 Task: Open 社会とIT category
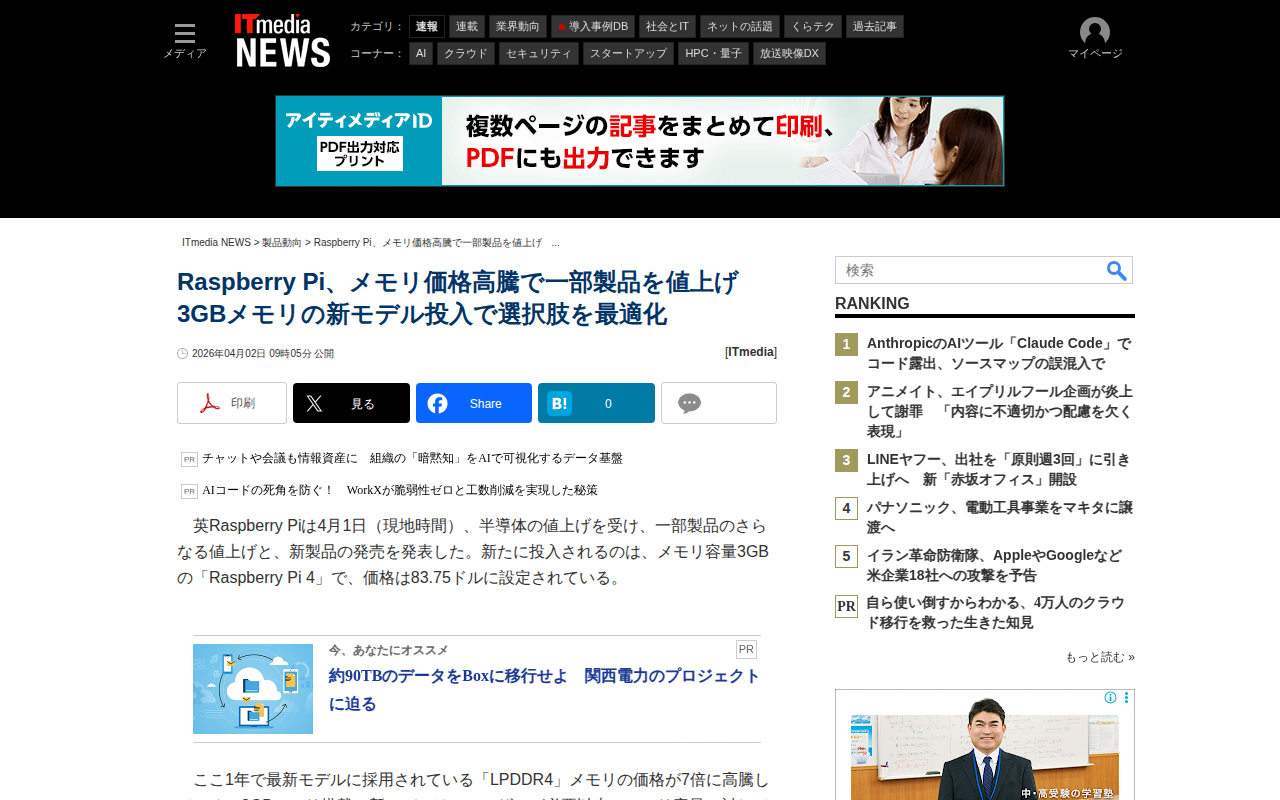point(667,27)
